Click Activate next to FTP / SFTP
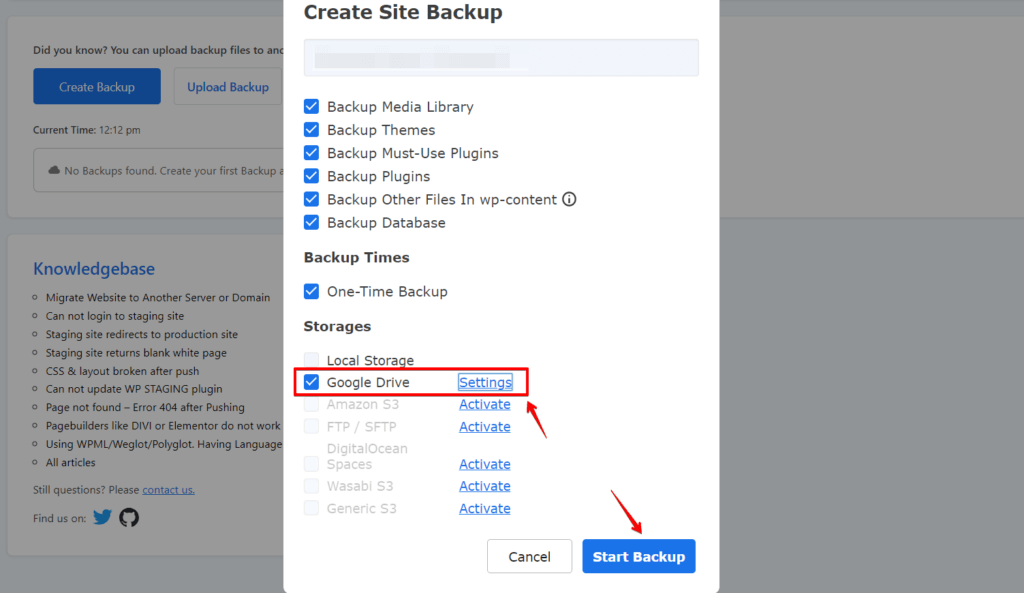 pos(485,427)
